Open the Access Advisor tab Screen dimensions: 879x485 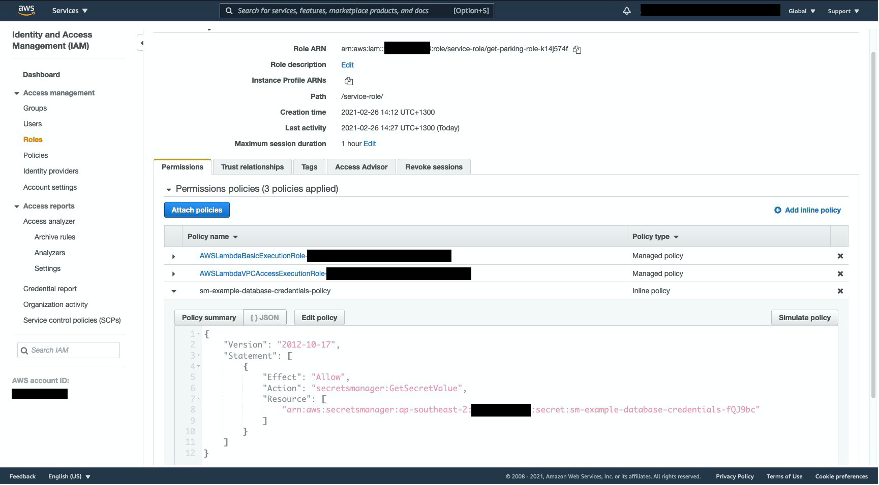click(x=361, y=167)
